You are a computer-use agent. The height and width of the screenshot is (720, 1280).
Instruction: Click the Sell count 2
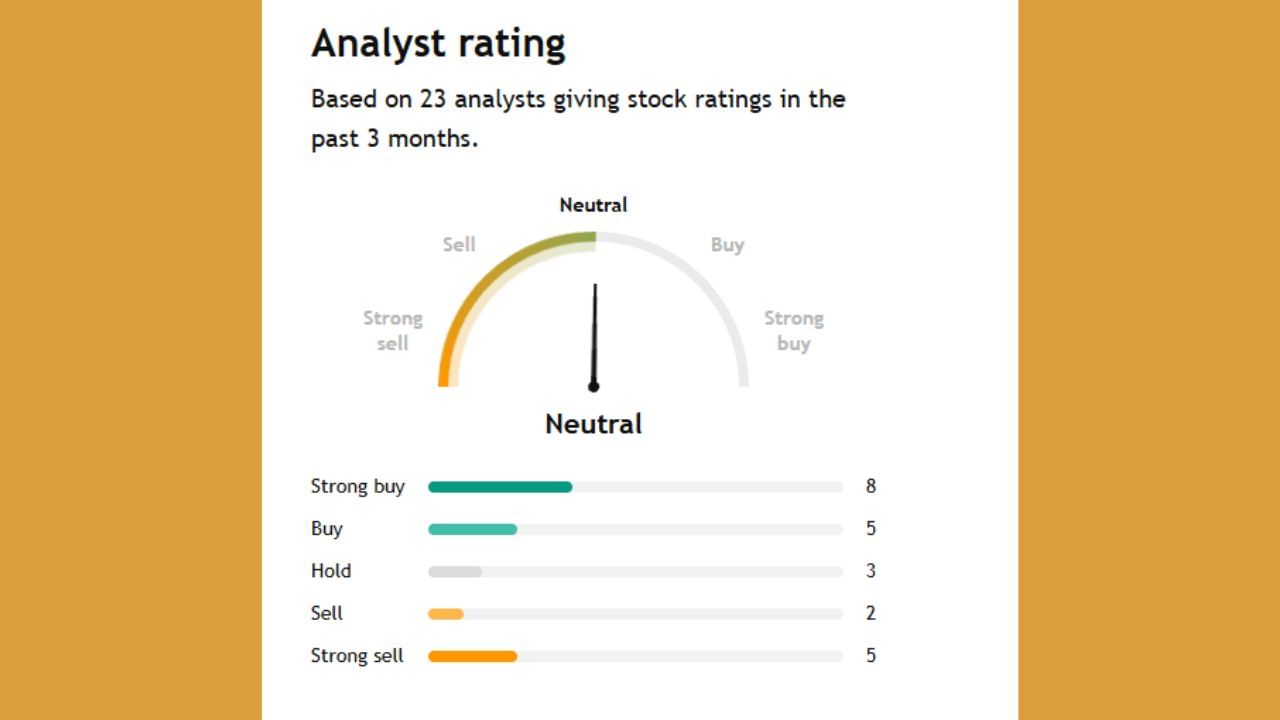[871, 614]
